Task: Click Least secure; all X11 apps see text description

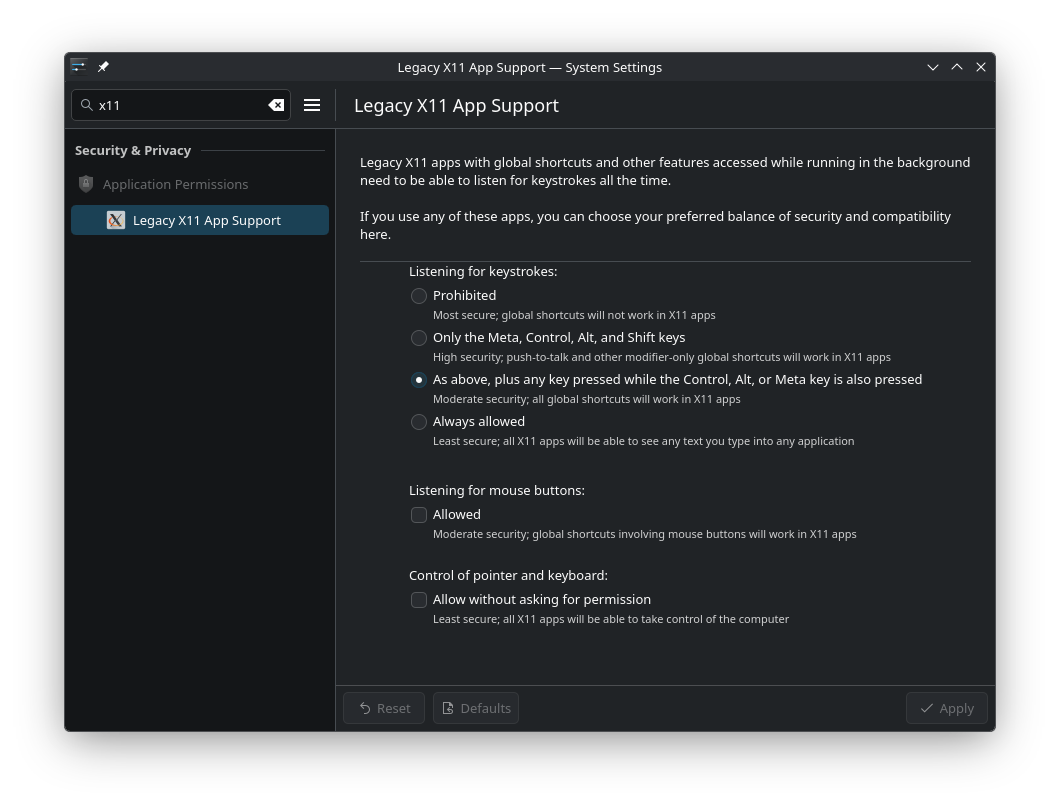Action: tap(644, 441)
